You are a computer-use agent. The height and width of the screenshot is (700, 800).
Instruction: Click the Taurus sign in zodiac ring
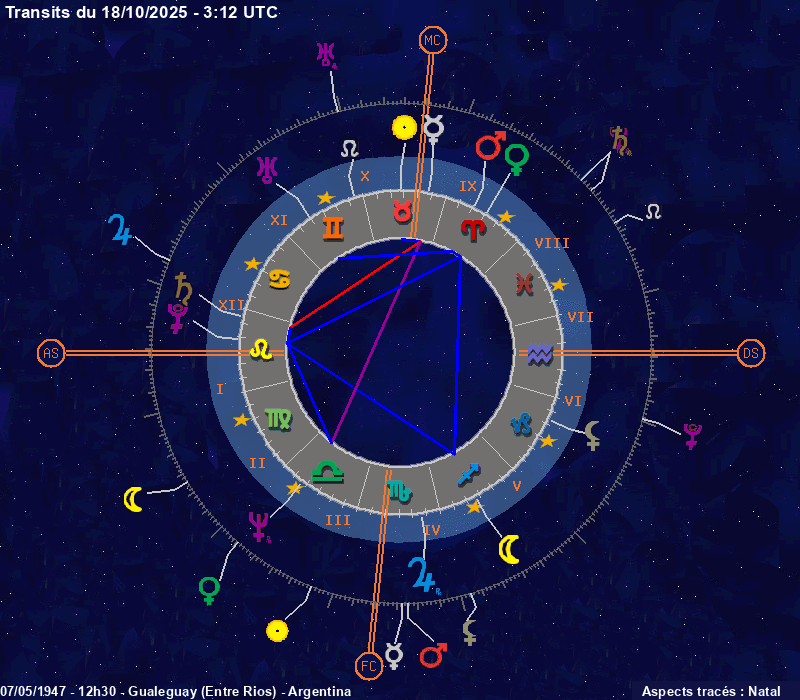[402, 211]
